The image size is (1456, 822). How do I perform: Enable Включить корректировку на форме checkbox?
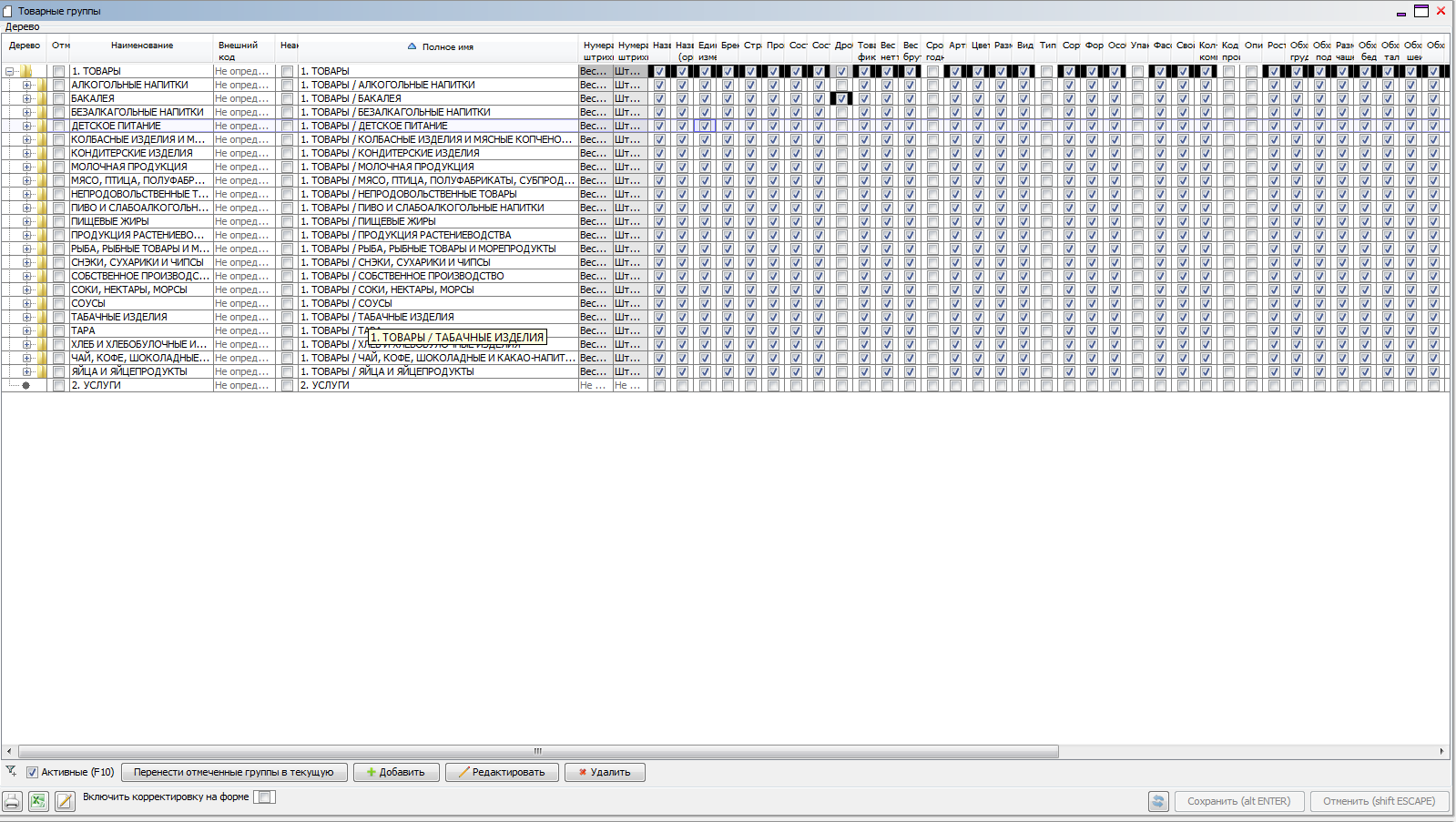pos(264,797)
